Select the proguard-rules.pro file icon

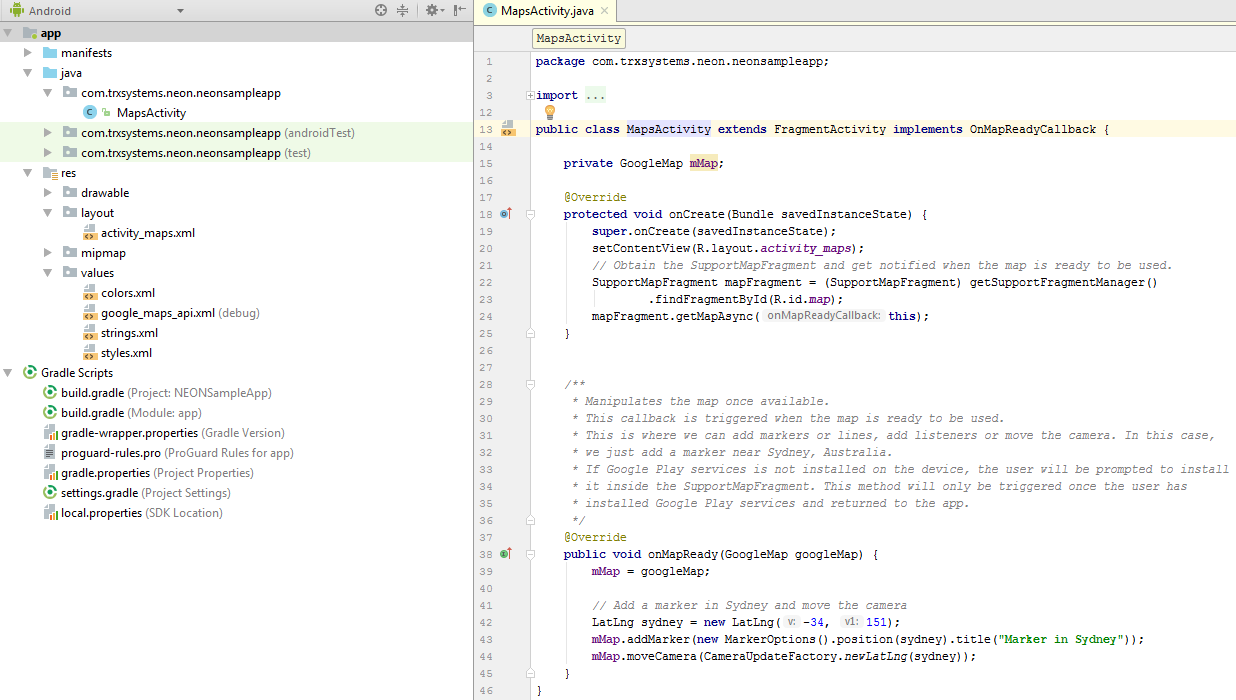coord(50,453)
